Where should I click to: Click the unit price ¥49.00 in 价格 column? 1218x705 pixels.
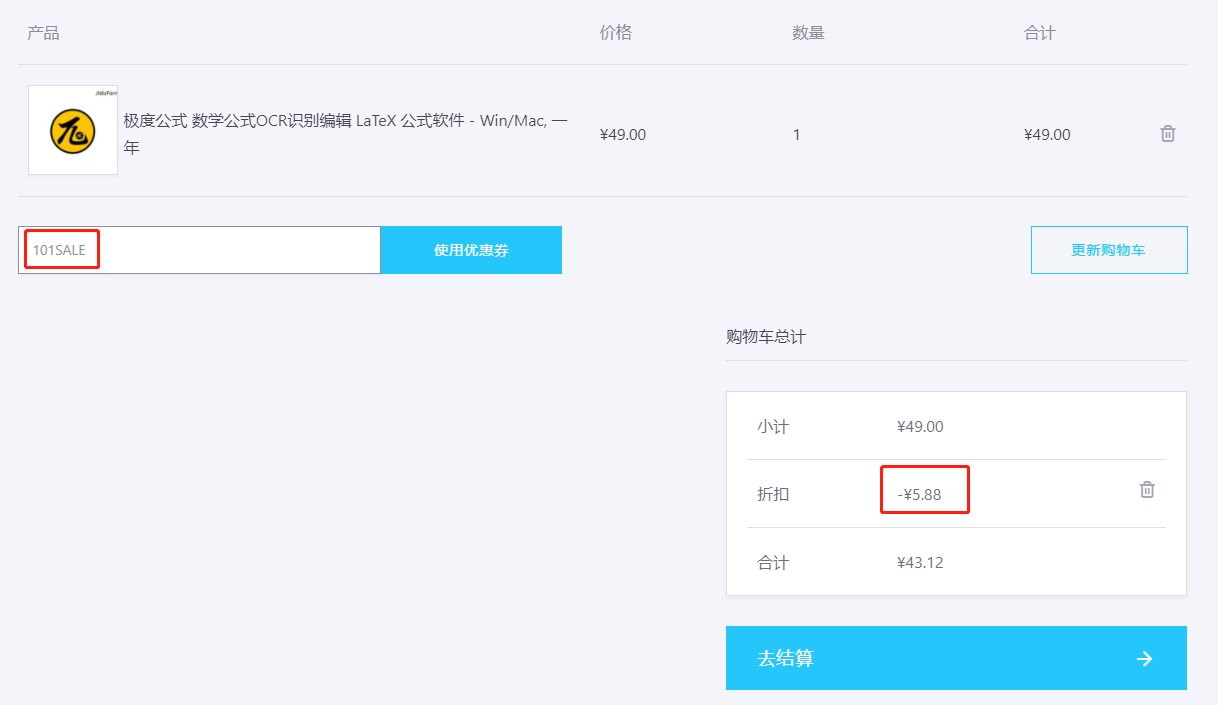click(x=622, y=135)
